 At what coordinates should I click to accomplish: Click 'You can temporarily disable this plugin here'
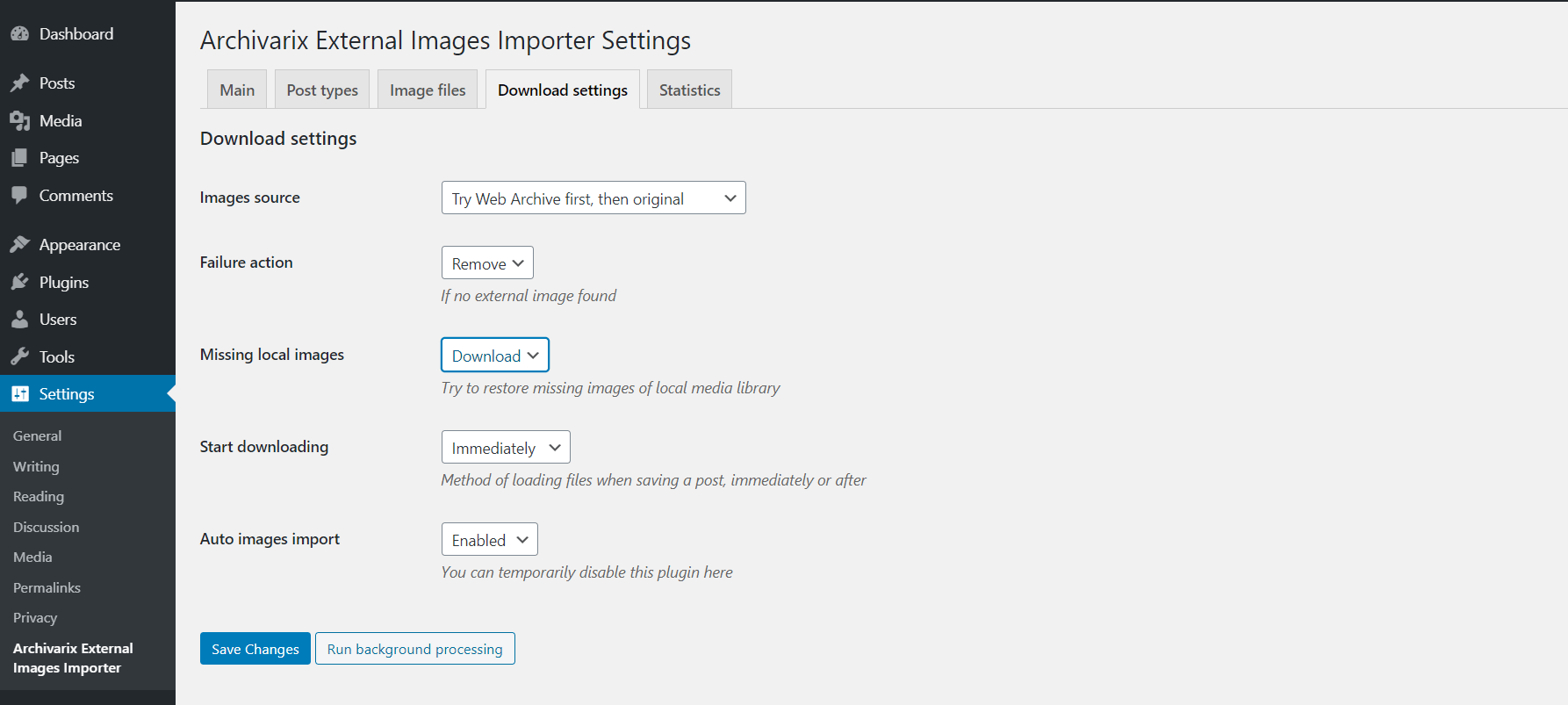[587, 572]
